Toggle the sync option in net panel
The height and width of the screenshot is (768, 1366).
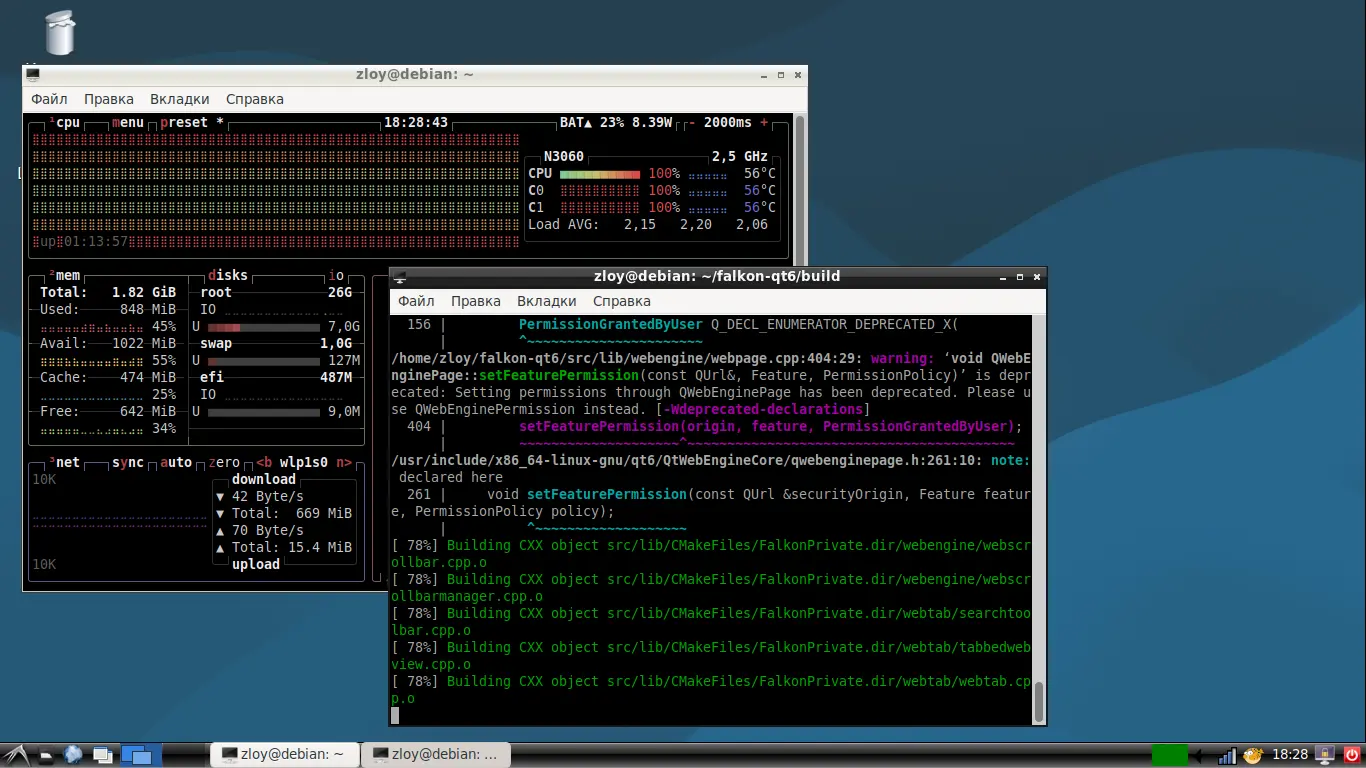click(128, 462)
